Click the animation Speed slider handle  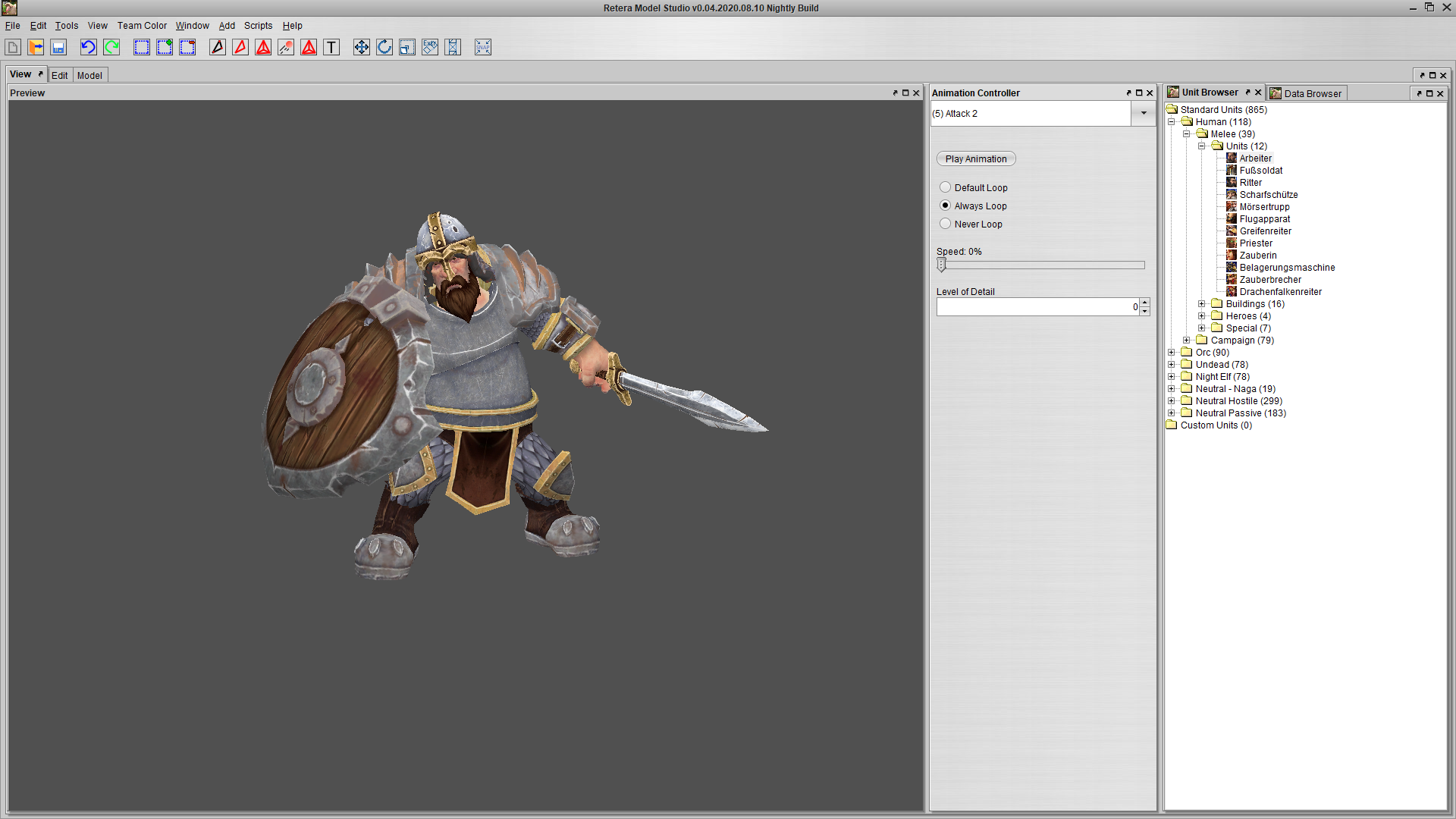pos(941,265)
